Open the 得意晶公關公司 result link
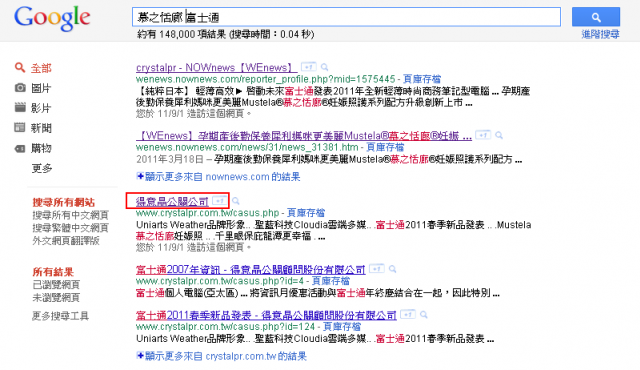This screenshot has width=640, height=370. (172, 201)
